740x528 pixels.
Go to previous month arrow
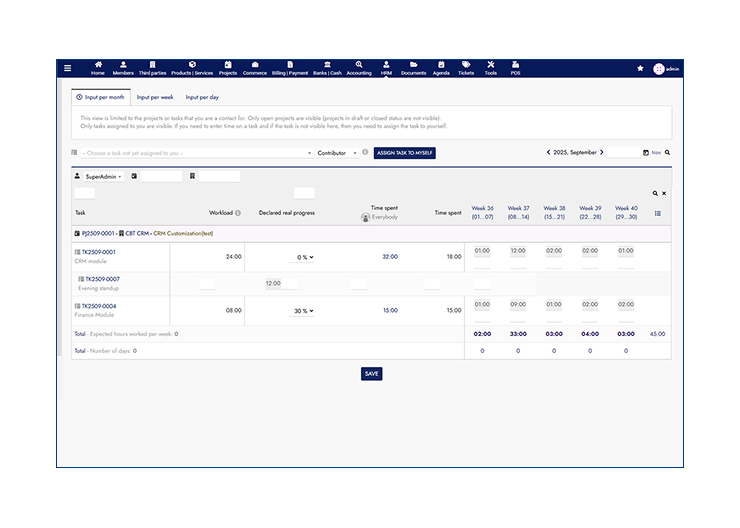pyautogui.click(x=549, y=152)
